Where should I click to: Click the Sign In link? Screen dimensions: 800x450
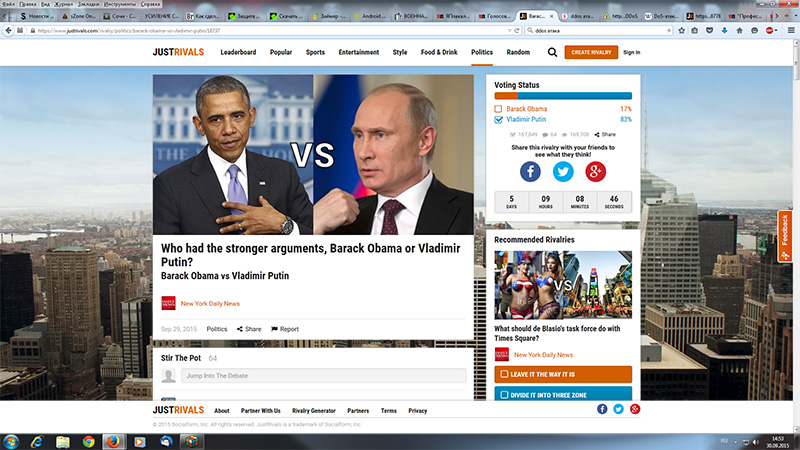[x=632, y=52]
